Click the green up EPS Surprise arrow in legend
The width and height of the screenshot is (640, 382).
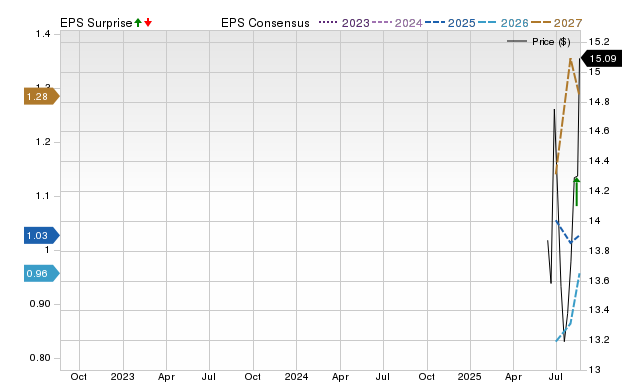point(138,23)
